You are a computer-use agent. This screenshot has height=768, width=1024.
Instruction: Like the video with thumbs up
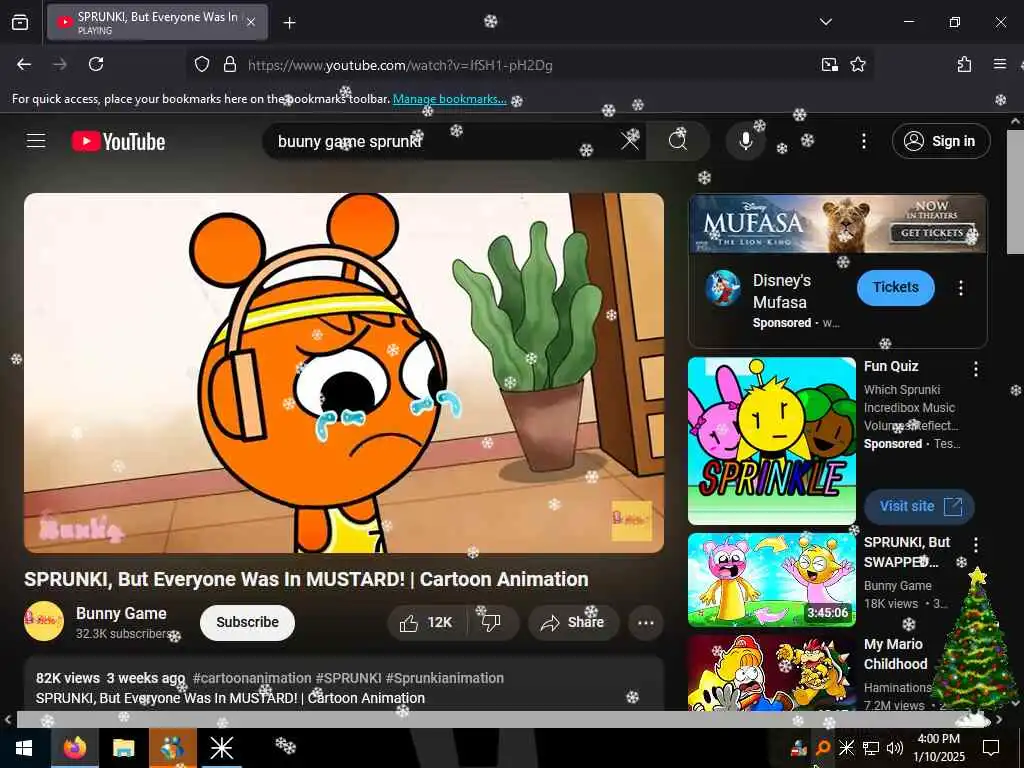coord(427,623)
